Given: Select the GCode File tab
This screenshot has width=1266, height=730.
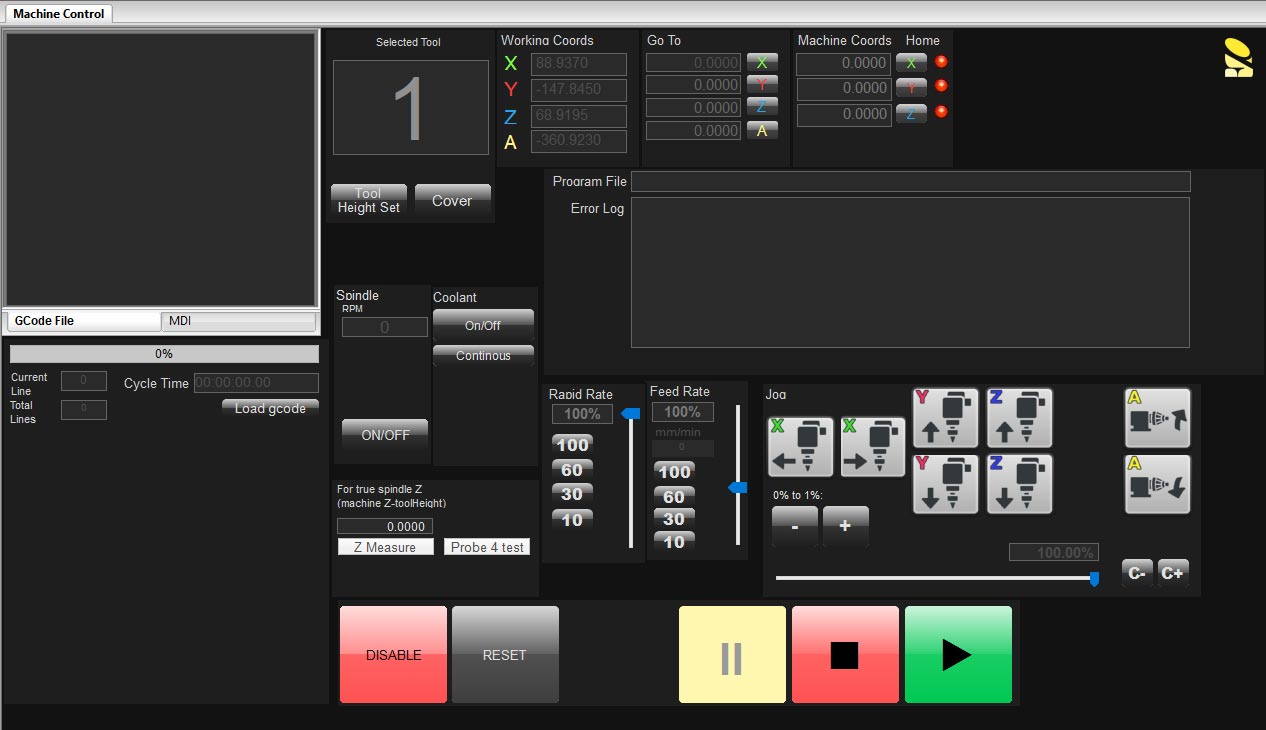Looking at the screenshot, I should coord(82,321).
